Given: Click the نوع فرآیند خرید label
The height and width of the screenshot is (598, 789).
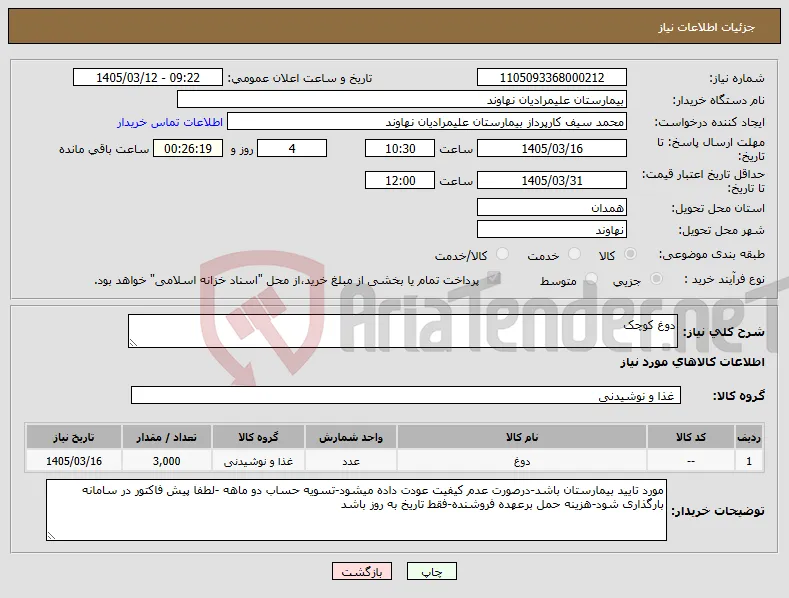Looking at the screenshot, I should [725, 279].
